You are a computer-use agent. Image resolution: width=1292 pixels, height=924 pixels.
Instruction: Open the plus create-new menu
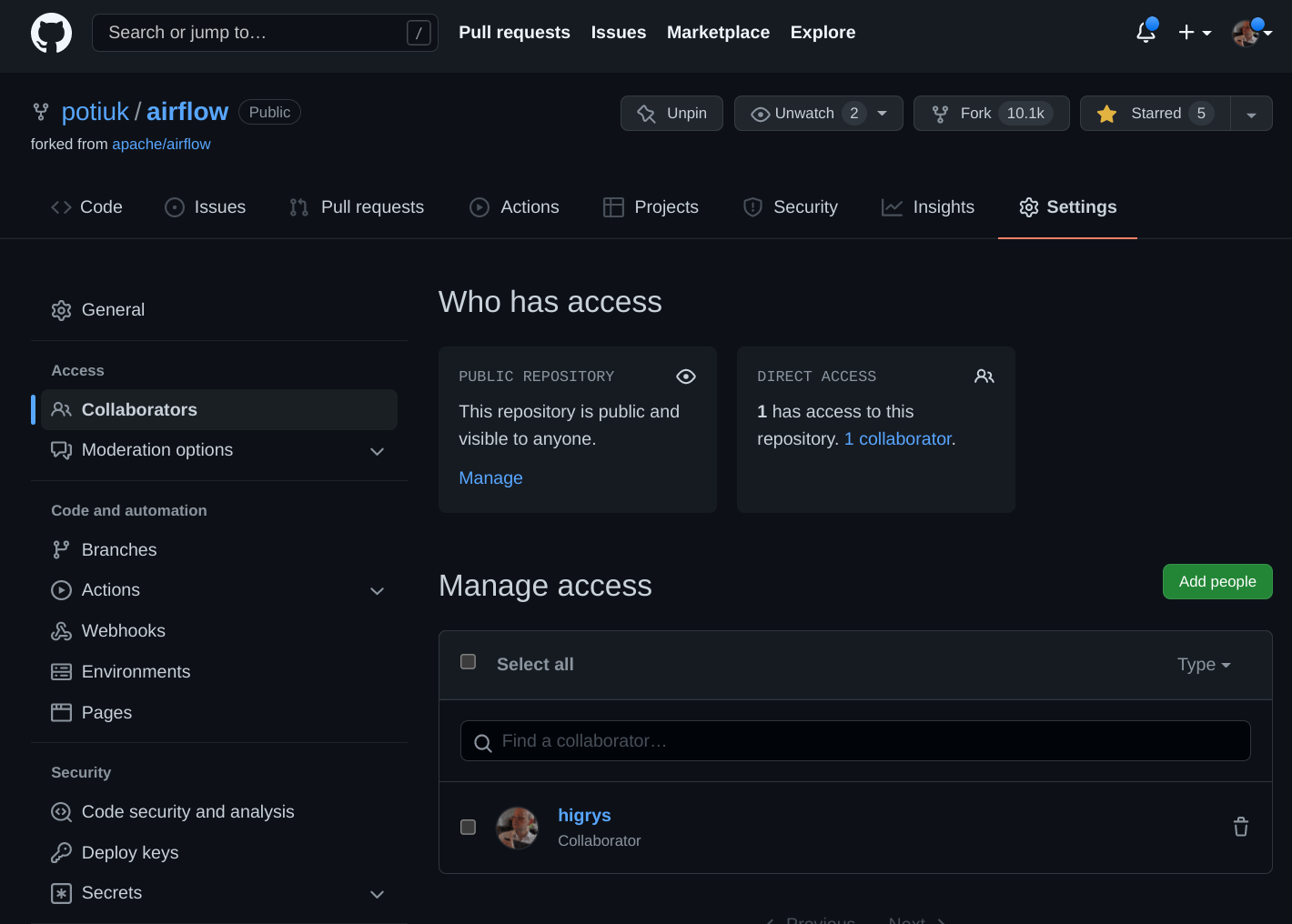[1195, 33]
